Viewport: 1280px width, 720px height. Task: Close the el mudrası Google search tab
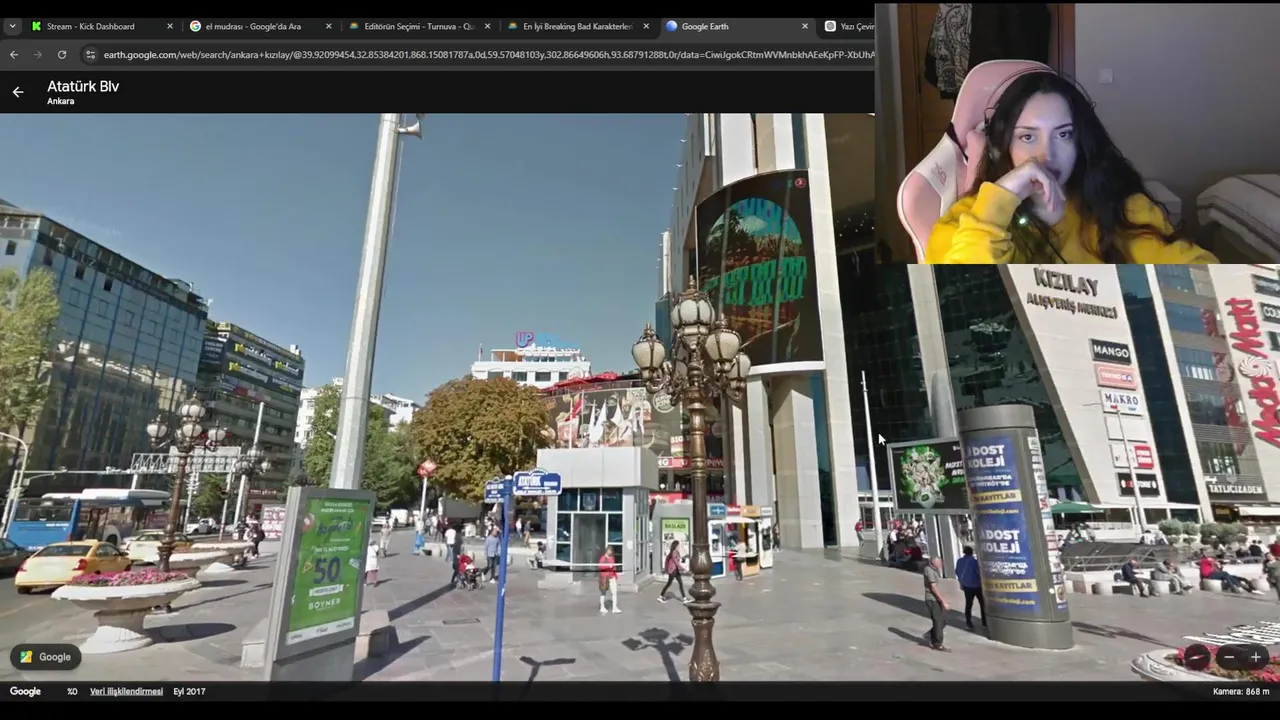pos(328,26)
